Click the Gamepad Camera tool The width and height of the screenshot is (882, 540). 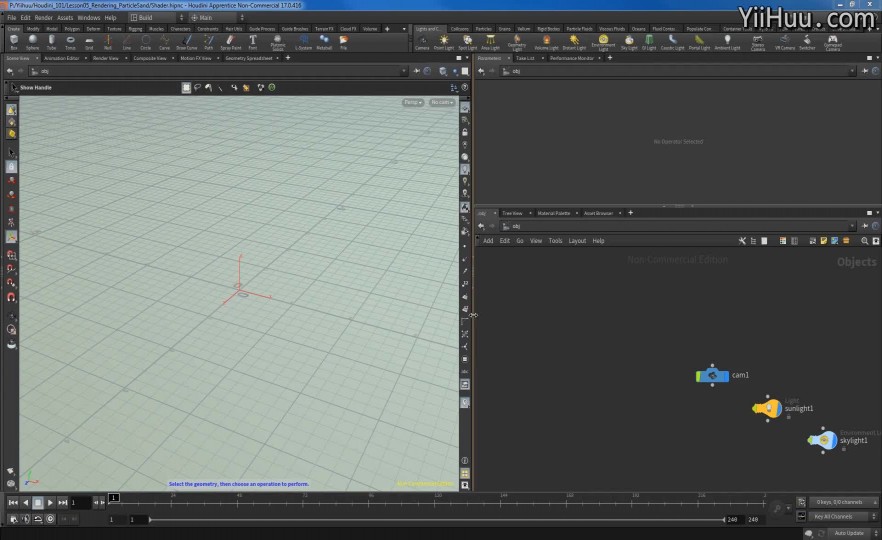(832, 43)
